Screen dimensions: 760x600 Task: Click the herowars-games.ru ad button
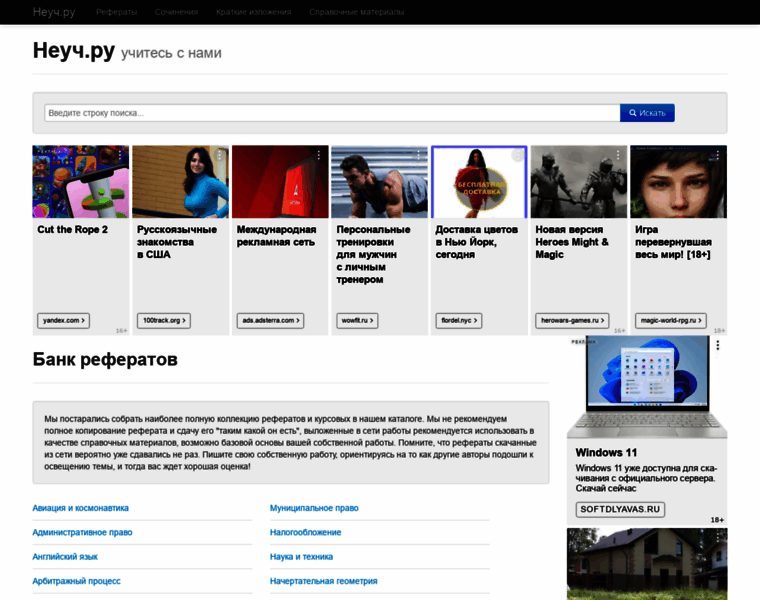point(572,320)
